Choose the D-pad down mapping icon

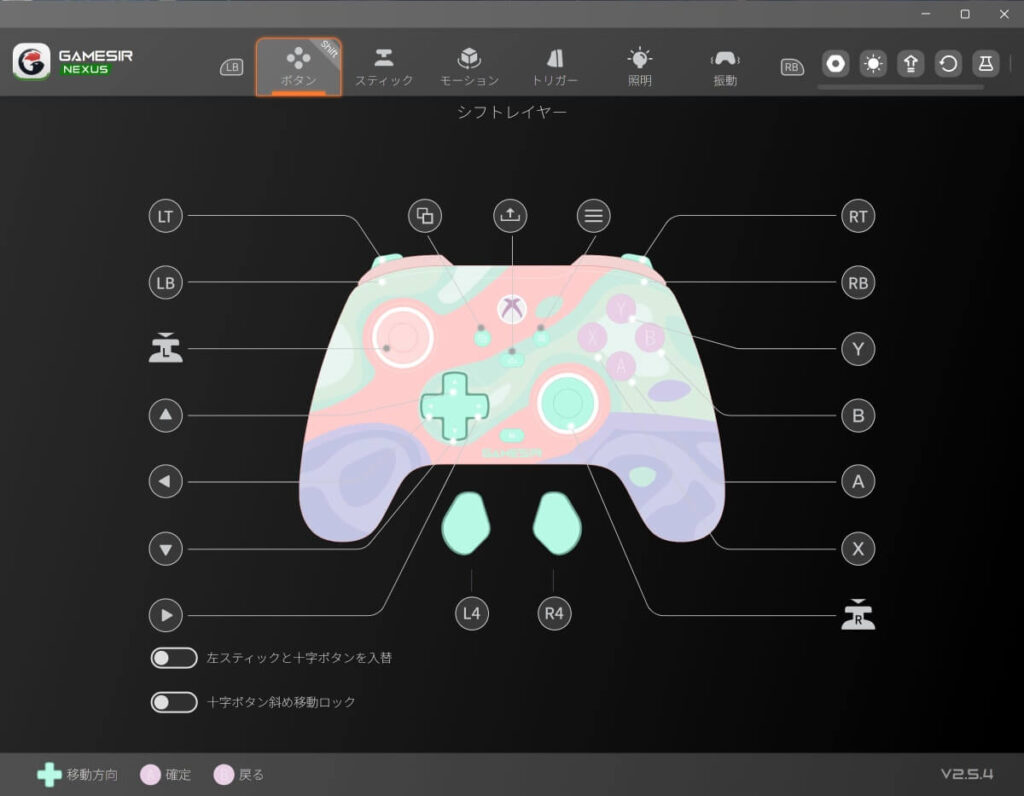click(165, 549)
